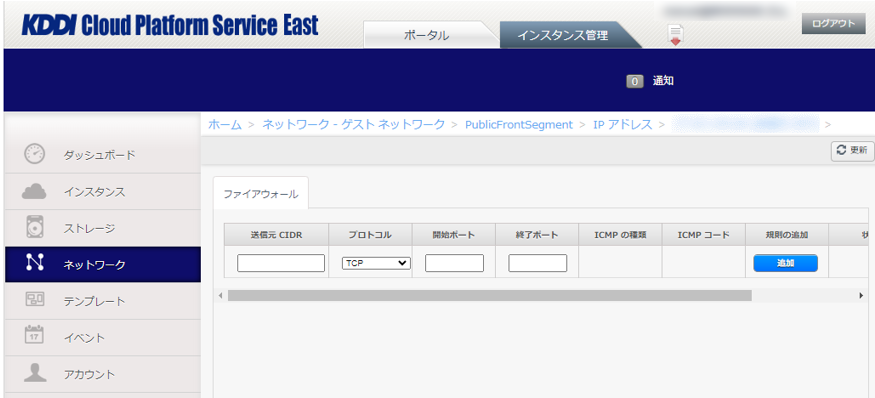Click the cloud icon for インスタンス
Image resolution: width=875 pixels, height=398 pixels.
click(35, 191)
